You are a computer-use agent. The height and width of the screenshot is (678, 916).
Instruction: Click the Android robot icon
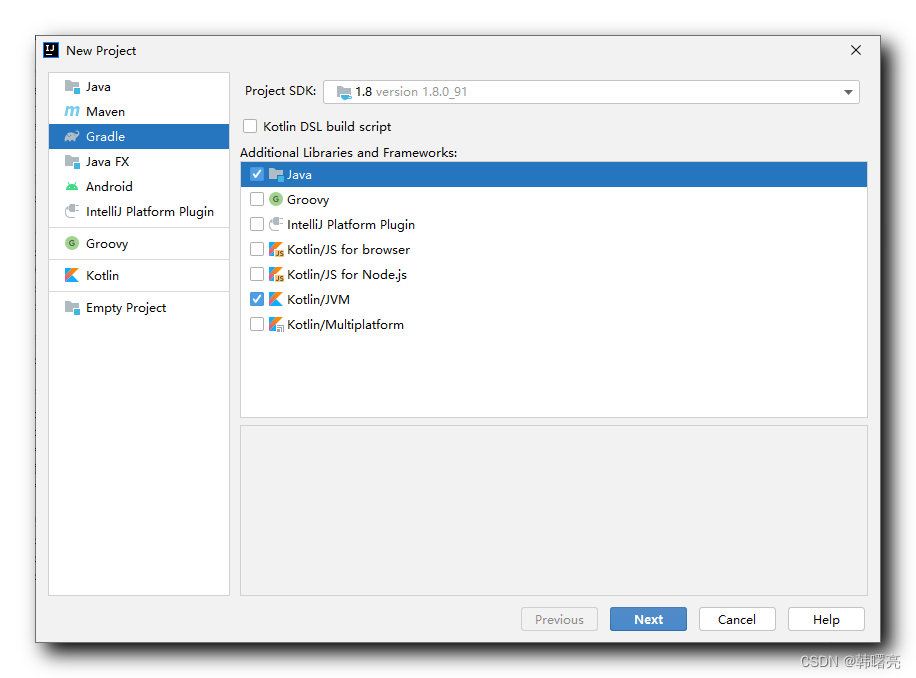click(72, 187)
